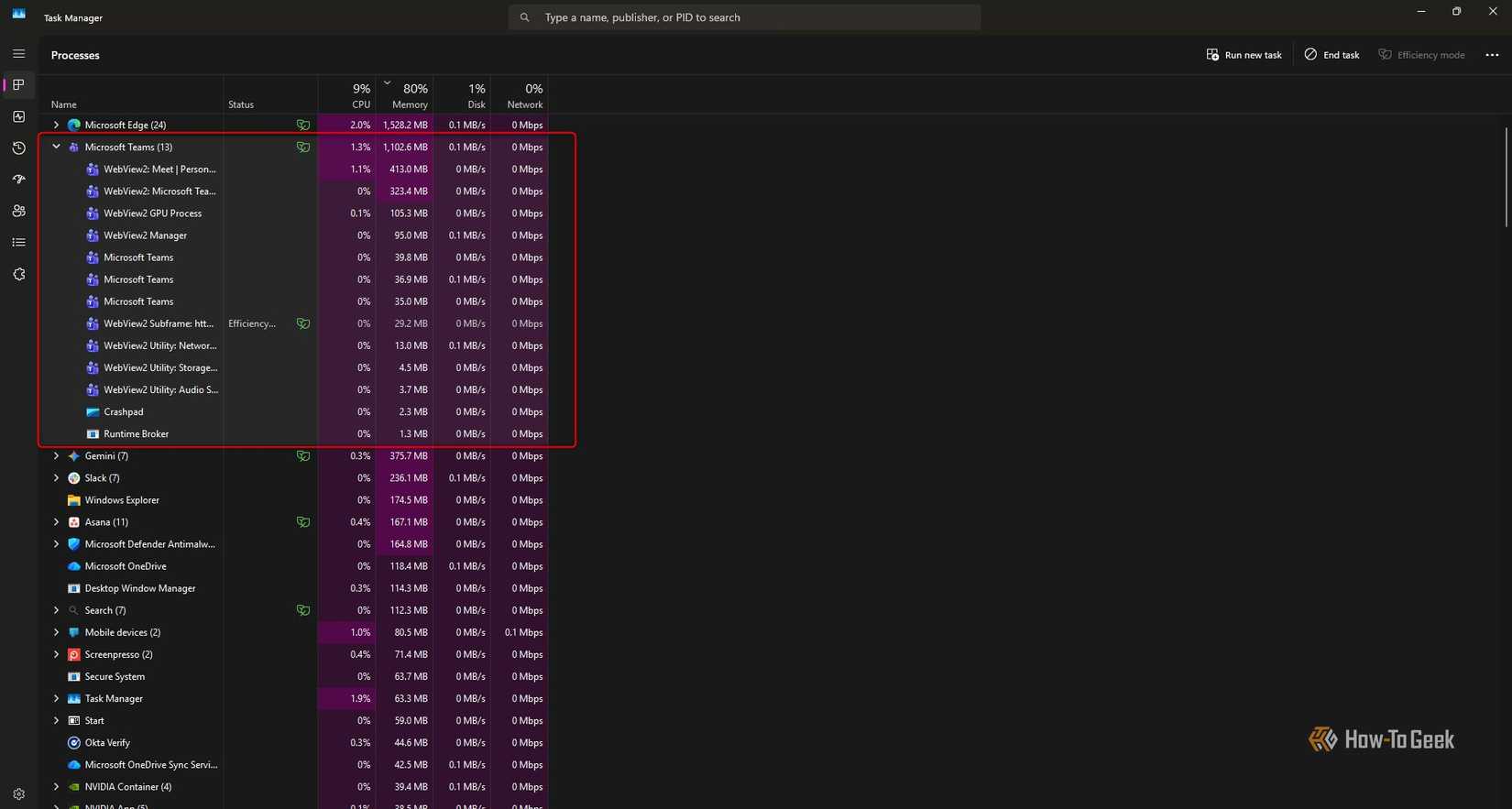This screenshot has height=809, width=1512.
Task: Expand the Asana process group
Action: (x=56, y=522)
